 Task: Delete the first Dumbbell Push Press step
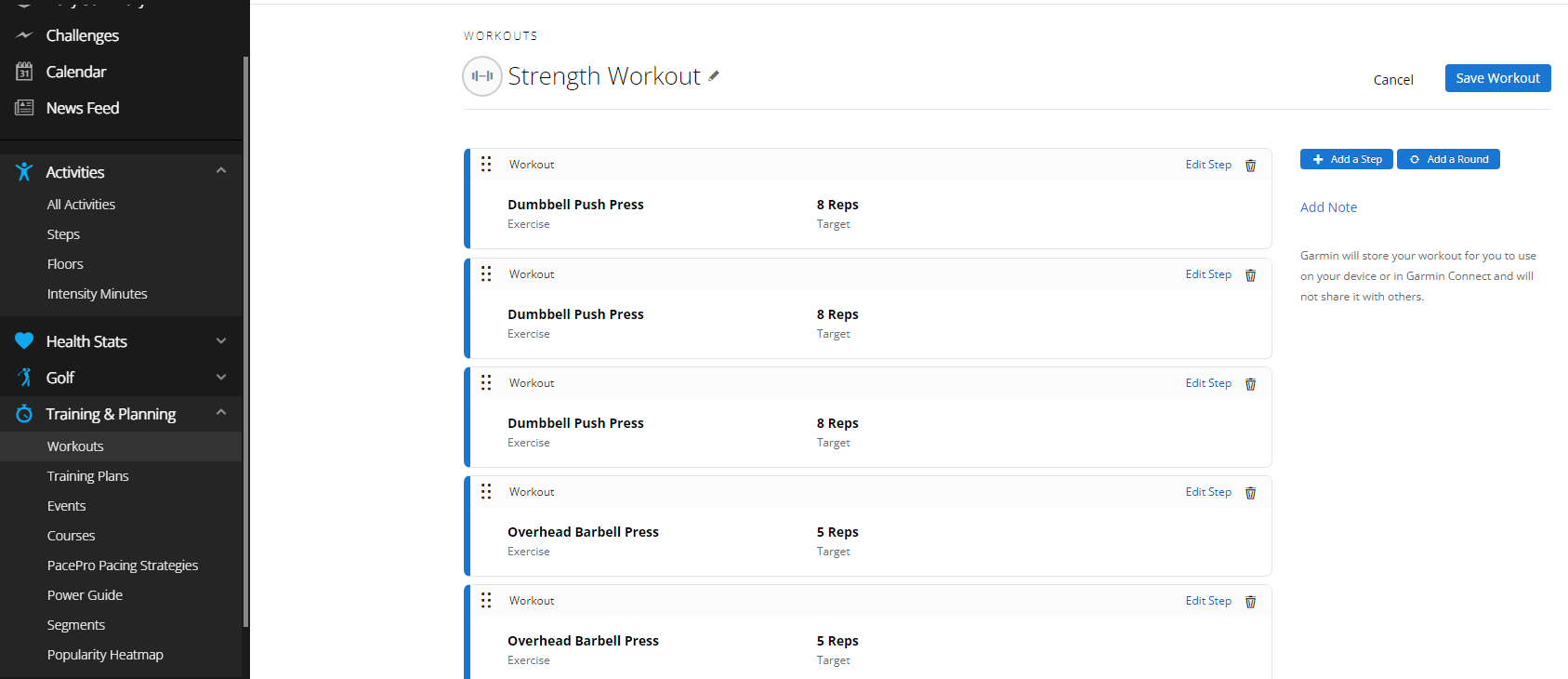[x=1250, y=166]
